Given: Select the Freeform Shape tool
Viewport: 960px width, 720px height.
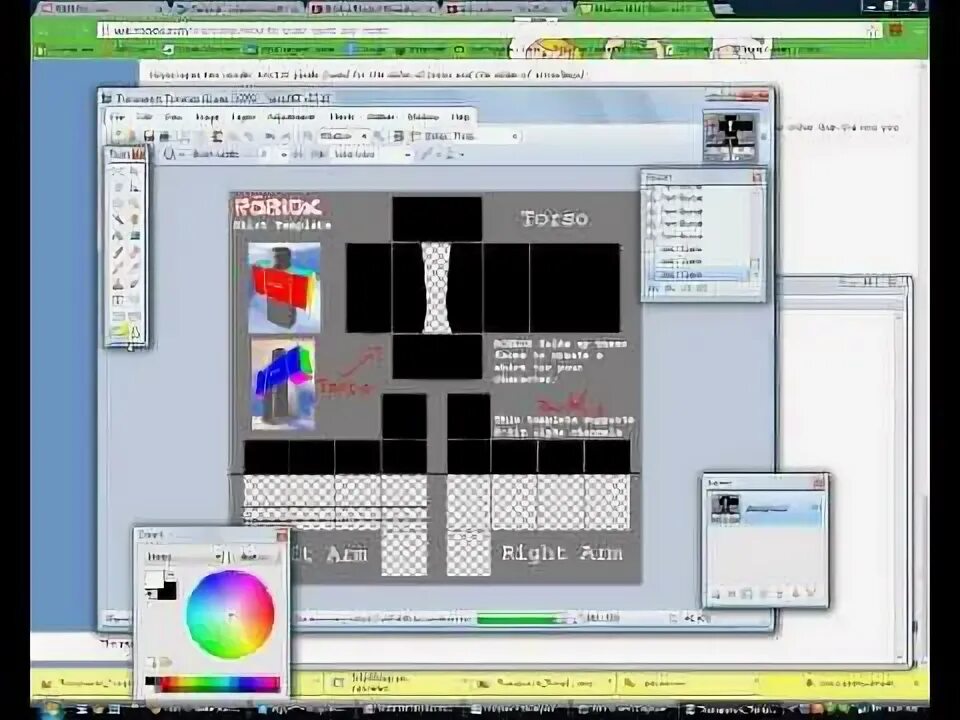Looking at the screenshot, I should pos(134,332).
